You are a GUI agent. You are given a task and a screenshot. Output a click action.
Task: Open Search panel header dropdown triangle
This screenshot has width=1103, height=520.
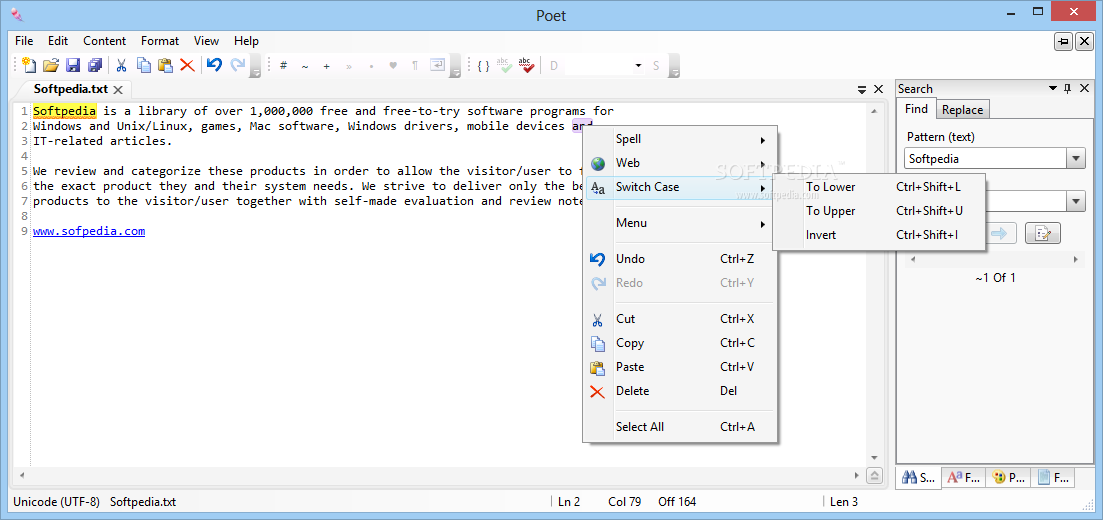tap(1053, 88)
